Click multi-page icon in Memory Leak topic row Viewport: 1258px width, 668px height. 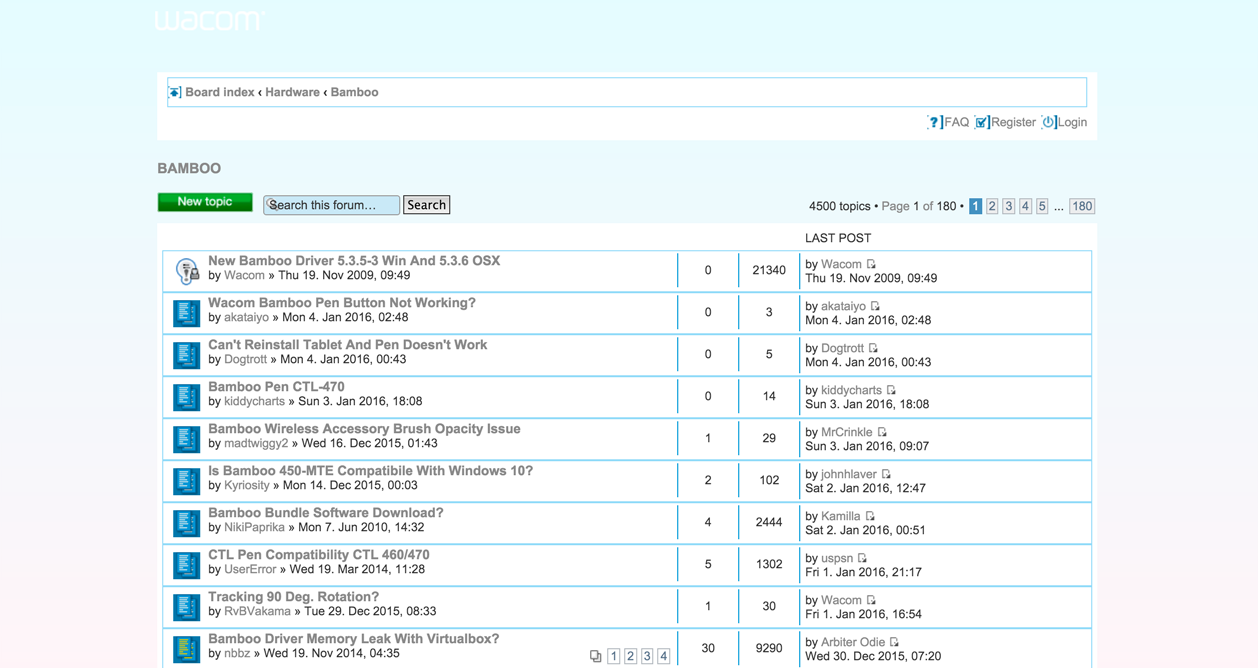[596, 657]
